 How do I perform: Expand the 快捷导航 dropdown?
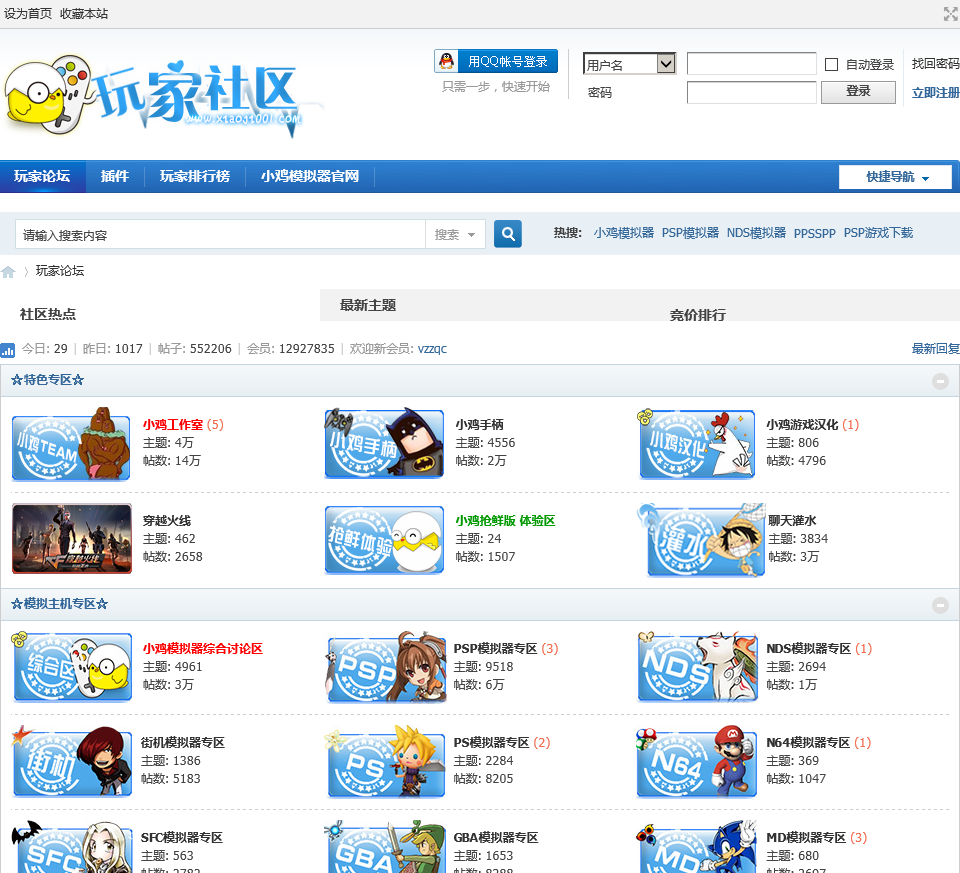[x=896, y=177]
